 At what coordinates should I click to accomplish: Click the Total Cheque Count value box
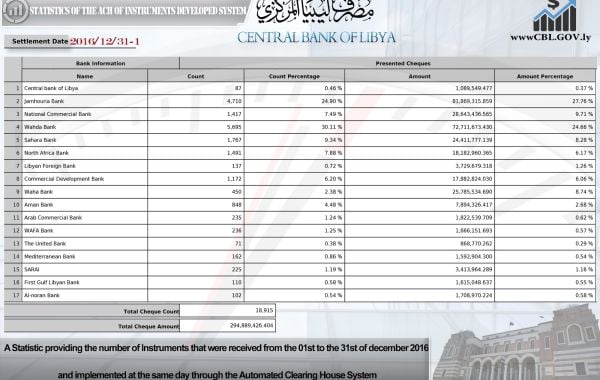tap(227, 311)
